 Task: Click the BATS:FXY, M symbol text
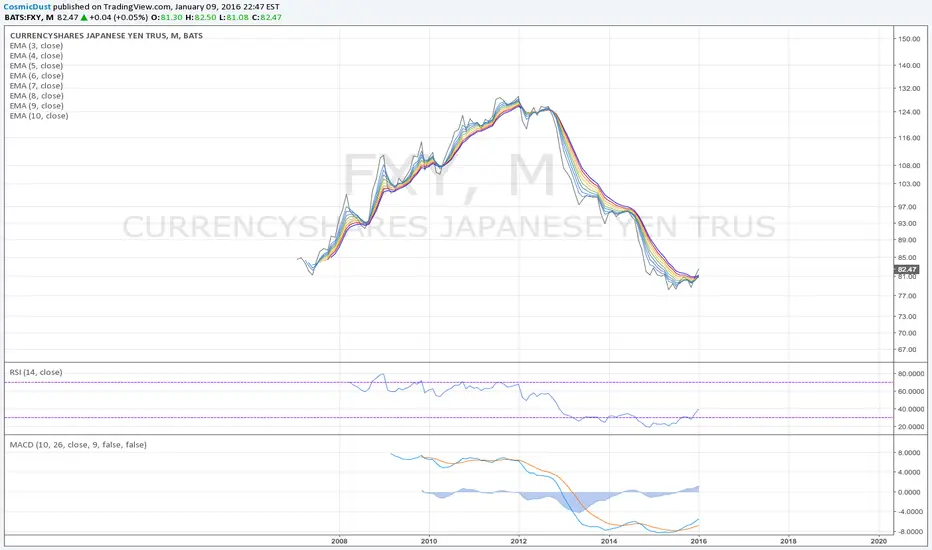coord(29,17)
